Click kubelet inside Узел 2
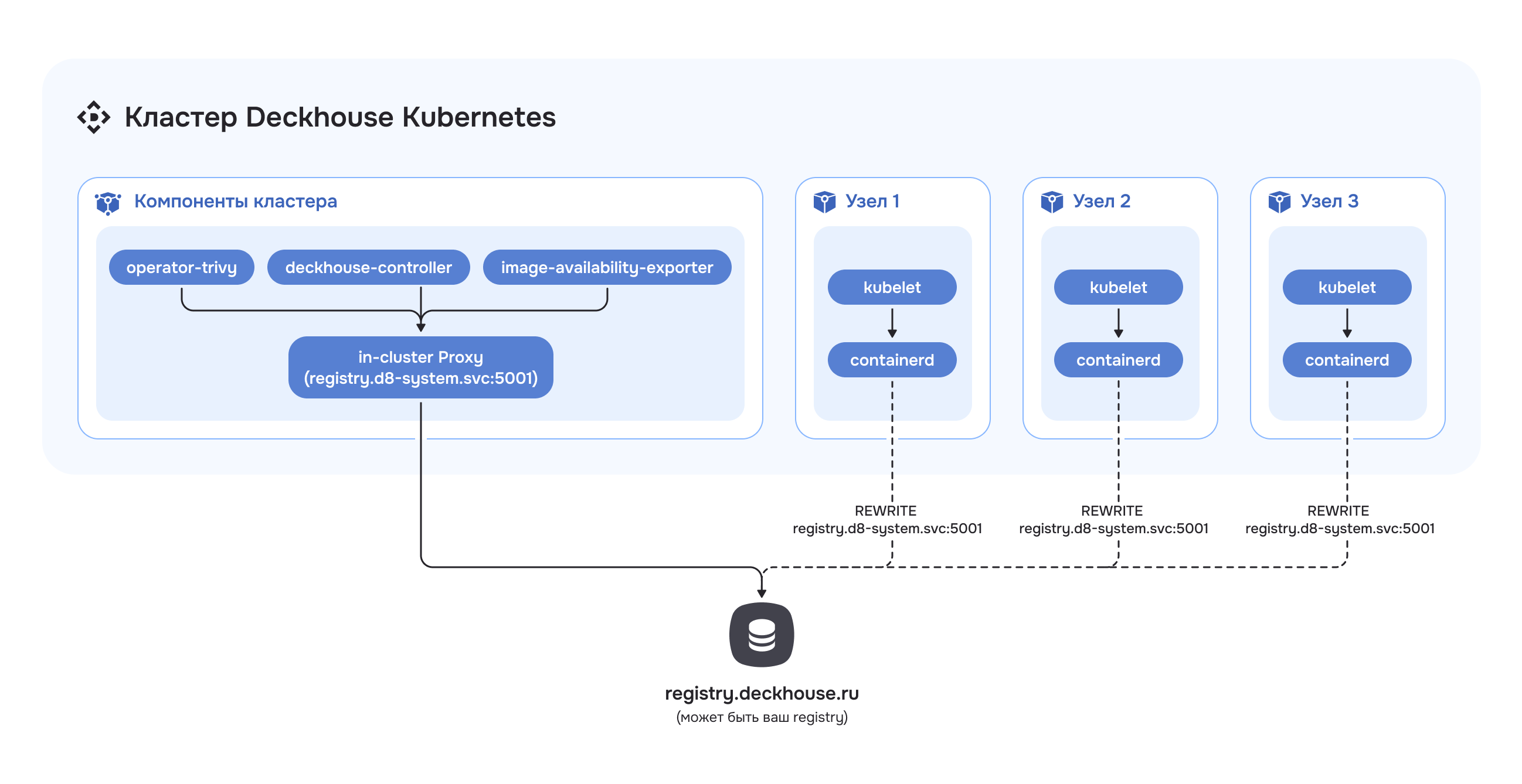 point(1118,288)
